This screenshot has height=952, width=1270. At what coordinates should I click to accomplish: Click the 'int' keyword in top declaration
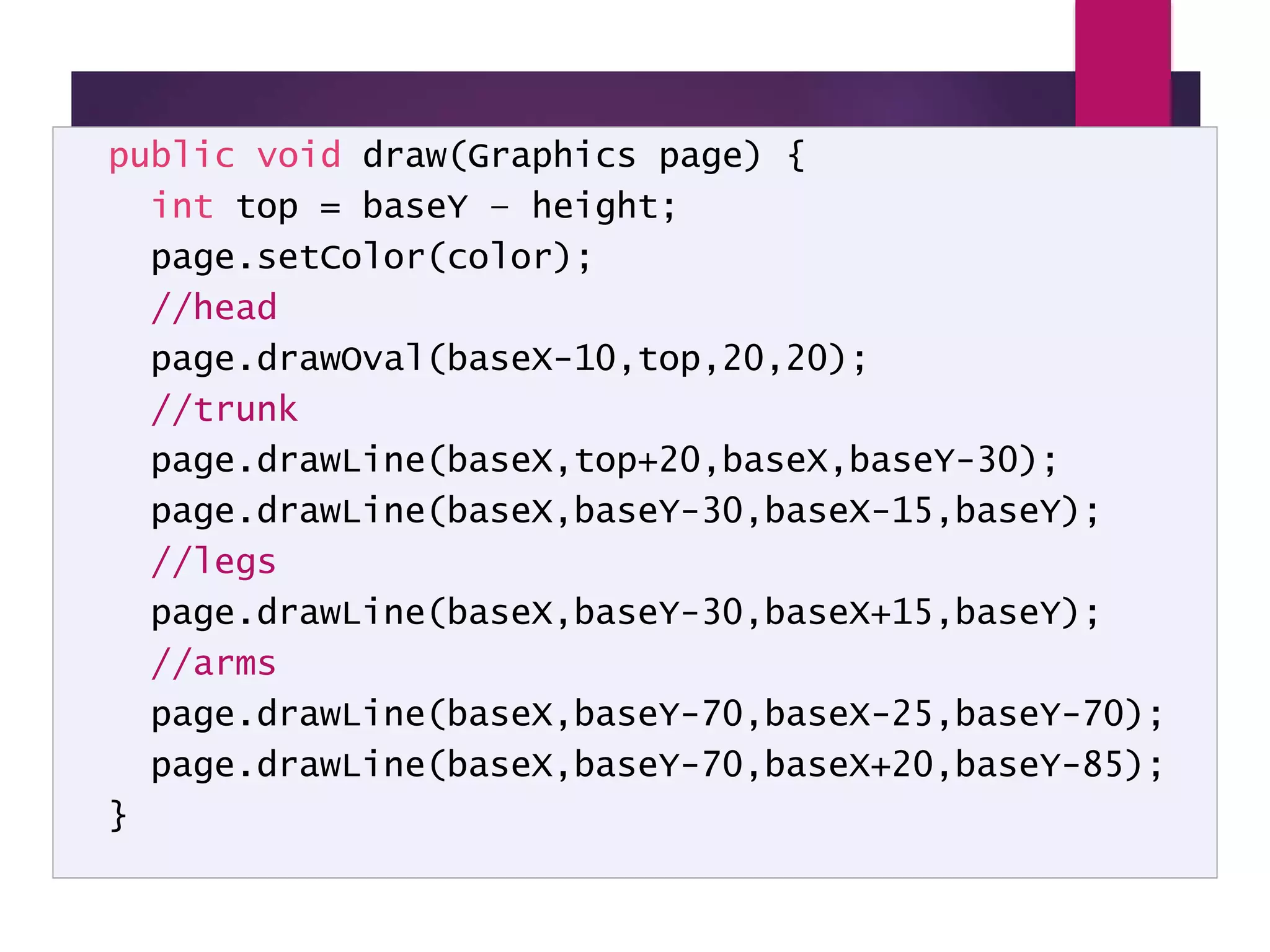click(182, 206)
